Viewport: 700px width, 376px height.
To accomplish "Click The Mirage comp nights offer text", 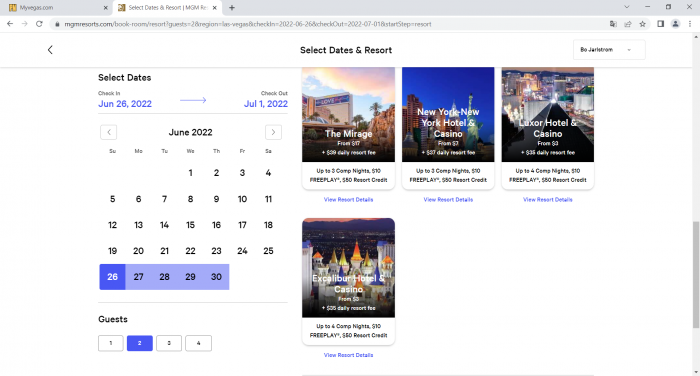I will [x=348, y=175].
